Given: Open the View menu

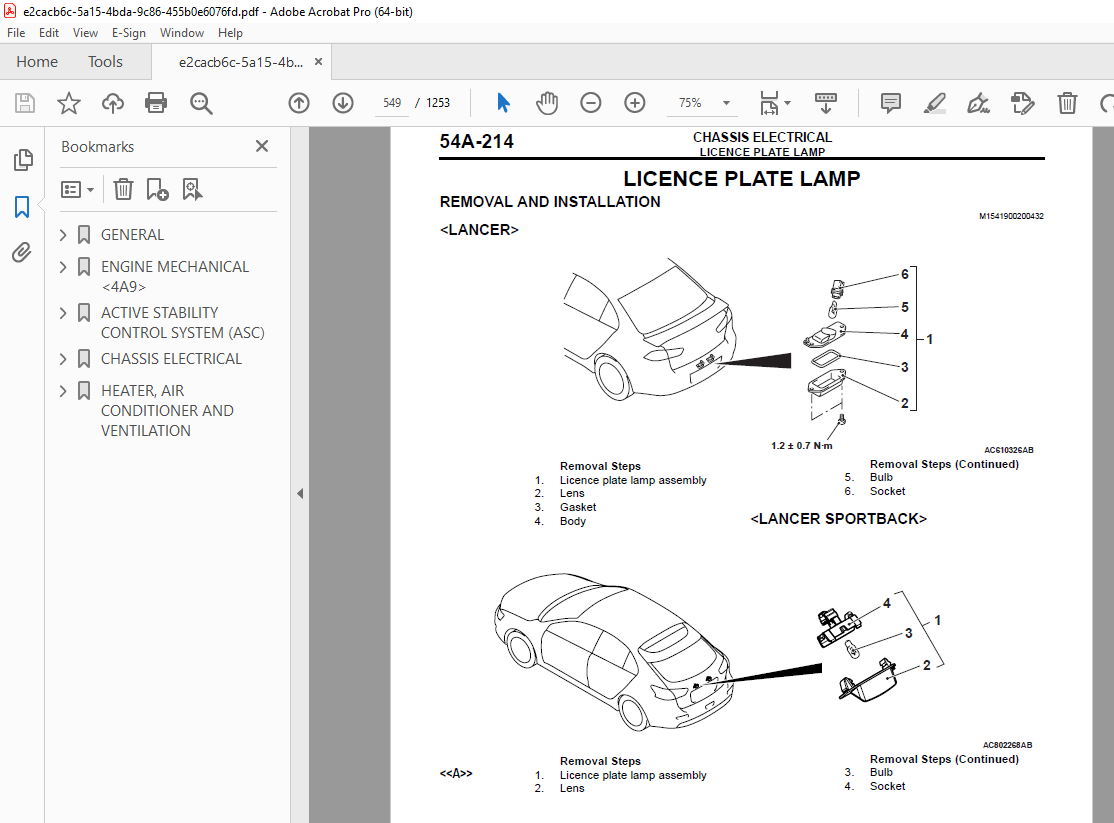Looking at the screenshot, I should (85, 33).
